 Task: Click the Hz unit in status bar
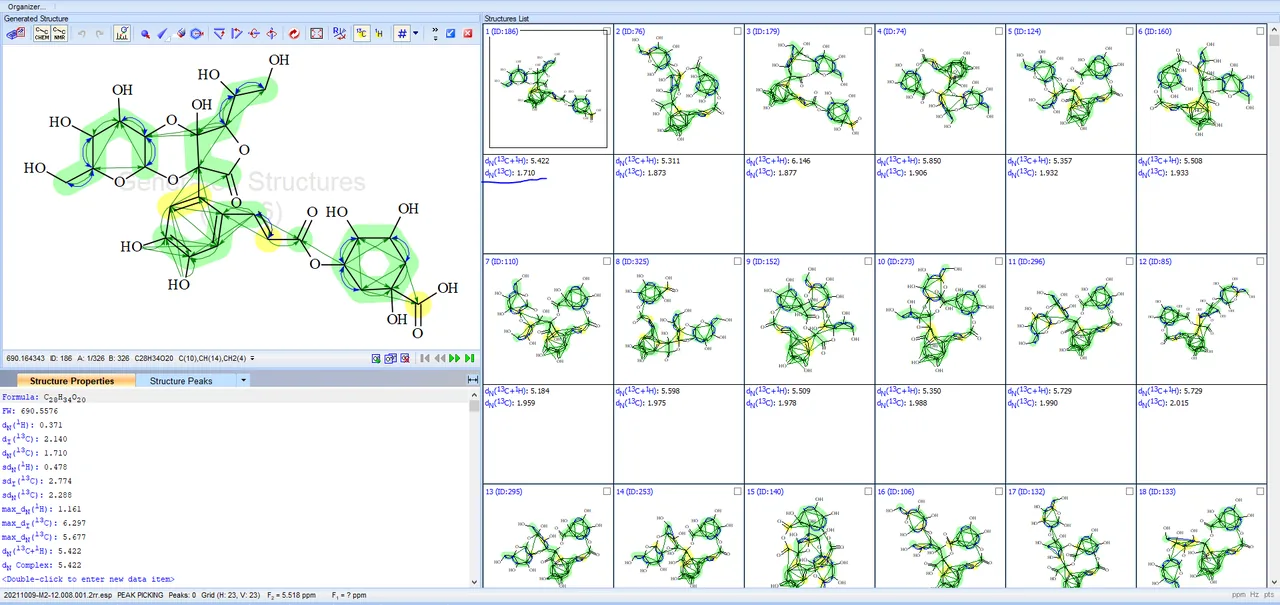click(1255, 596)
